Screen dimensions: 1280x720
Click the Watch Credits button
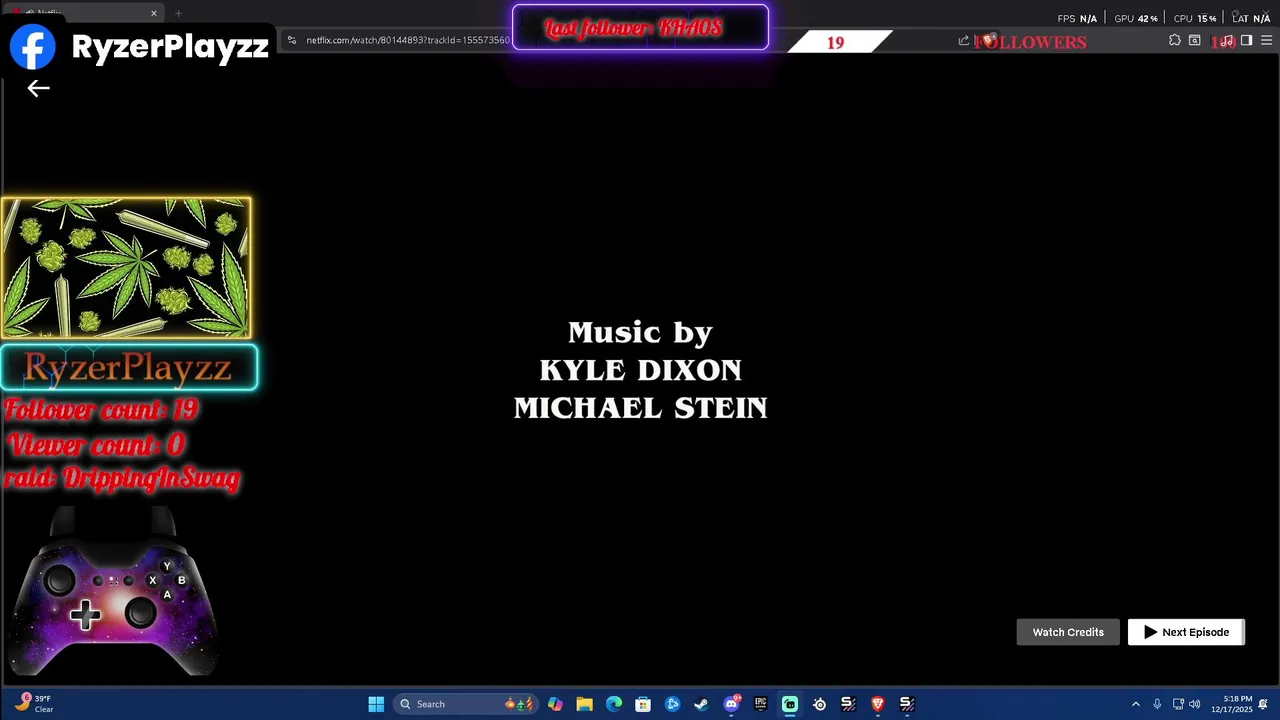point(1068,632)
